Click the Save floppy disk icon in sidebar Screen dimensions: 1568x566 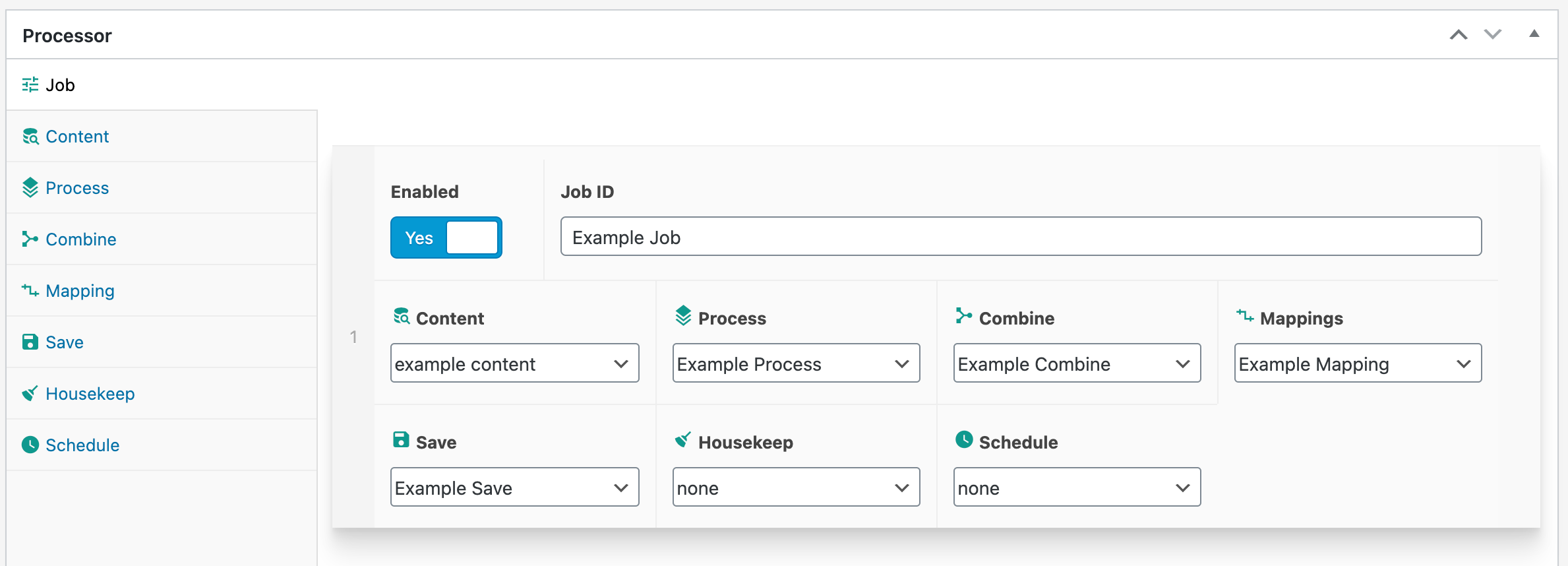[x=30, y=342]
